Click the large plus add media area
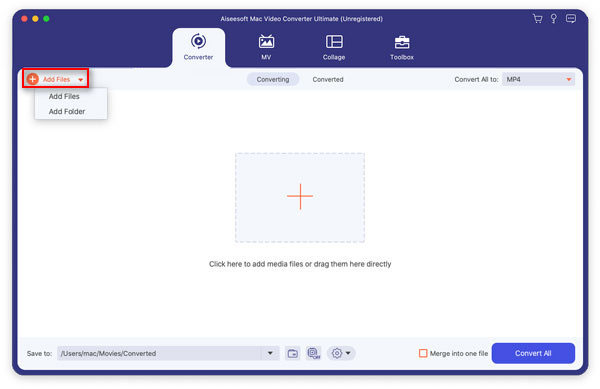The image size is (600, 389). coord(300,197)
